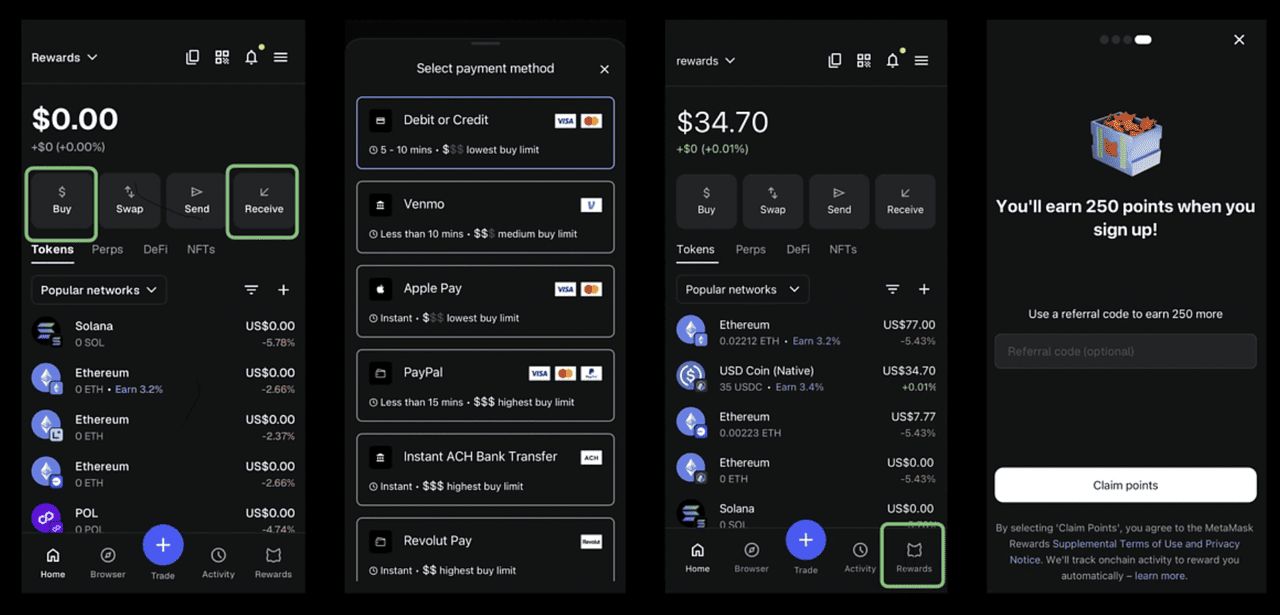Tap the Claim points button
Viewport: 1280px width, 615px height.
(1125, 485)
